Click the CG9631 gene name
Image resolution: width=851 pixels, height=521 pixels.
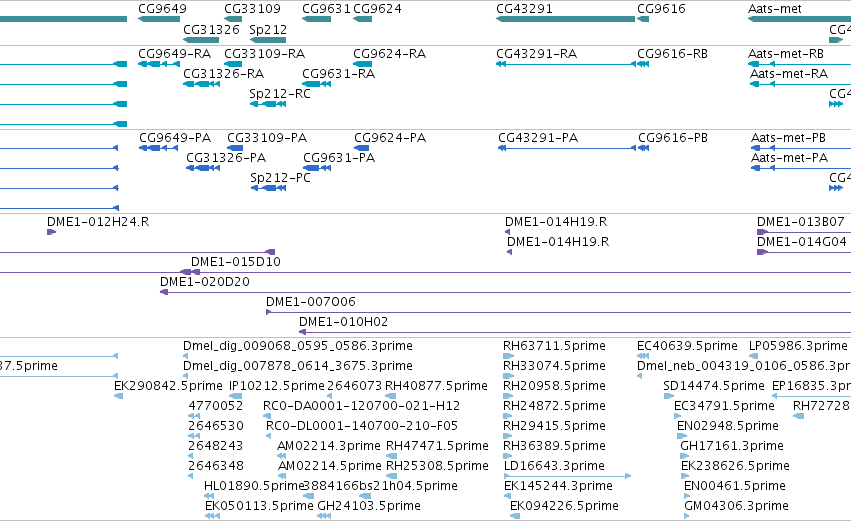pyautogui.click(x=326, y=9)
